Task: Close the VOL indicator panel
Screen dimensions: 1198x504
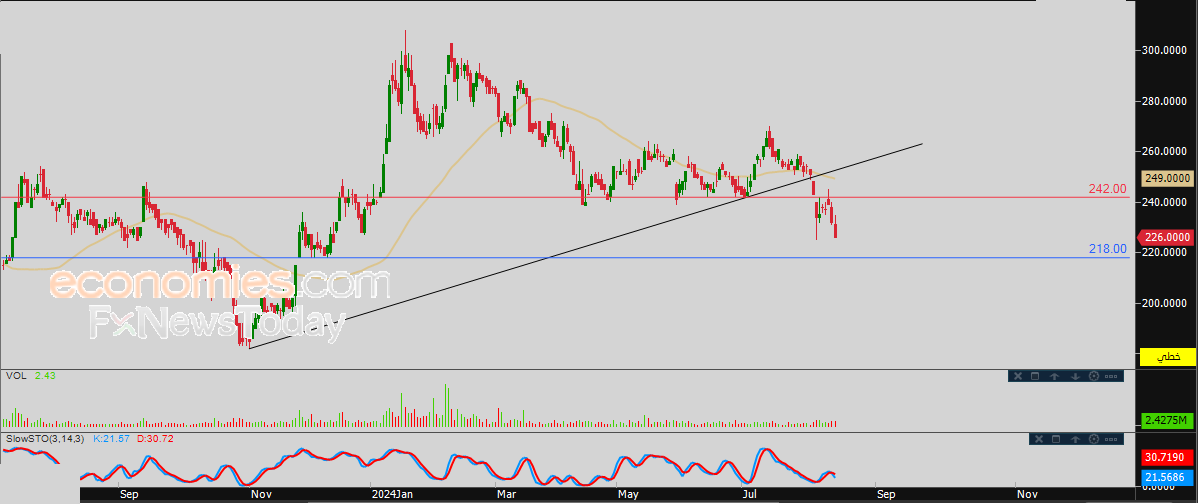Action: click(x=1017, y=376)
